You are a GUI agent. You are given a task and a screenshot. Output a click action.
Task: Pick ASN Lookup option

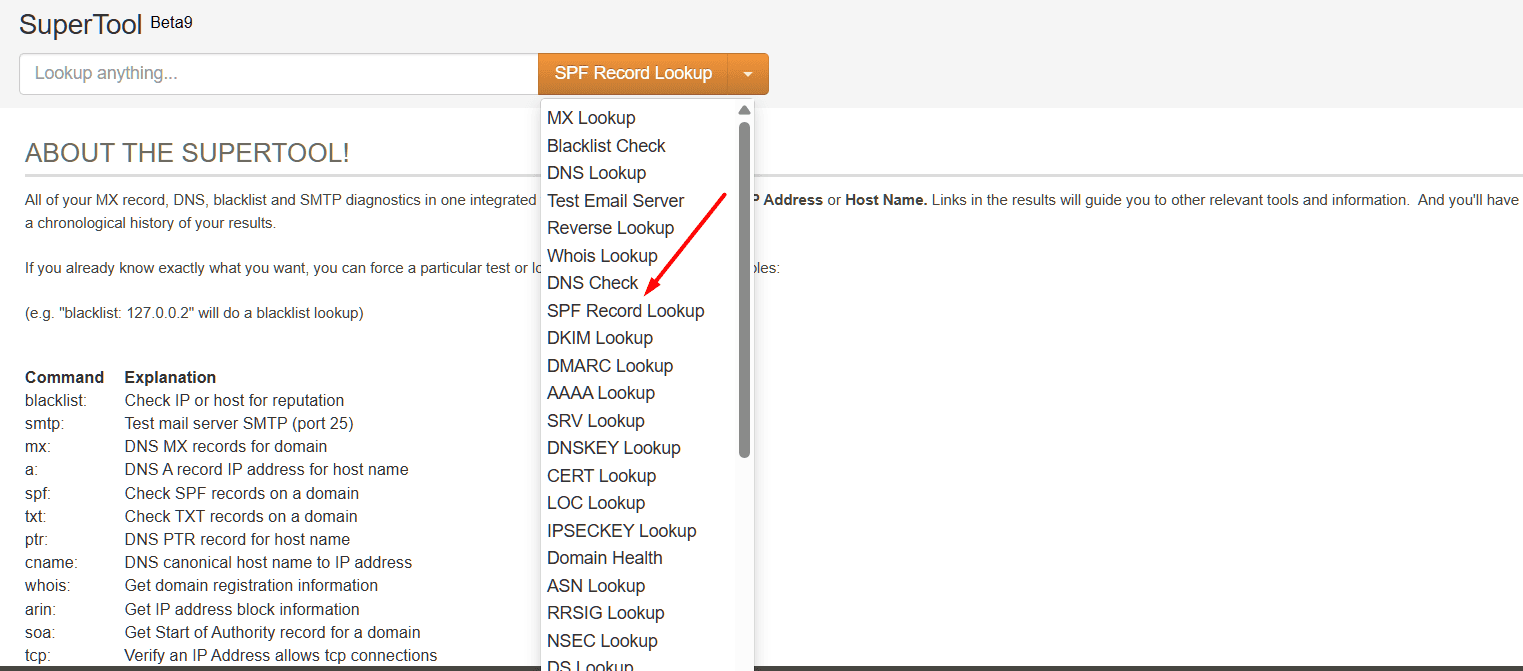click(595, 586)
